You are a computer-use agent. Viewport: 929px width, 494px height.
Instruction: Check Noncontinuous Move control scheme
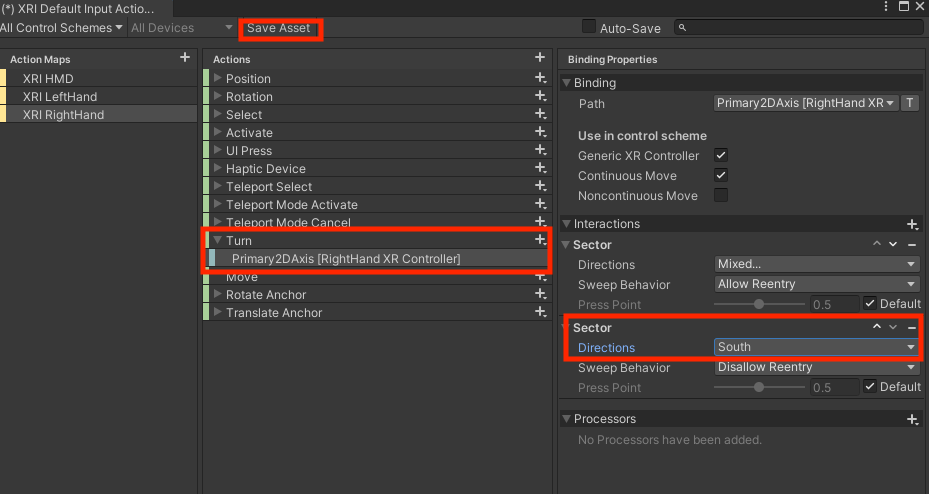(721, 195)
